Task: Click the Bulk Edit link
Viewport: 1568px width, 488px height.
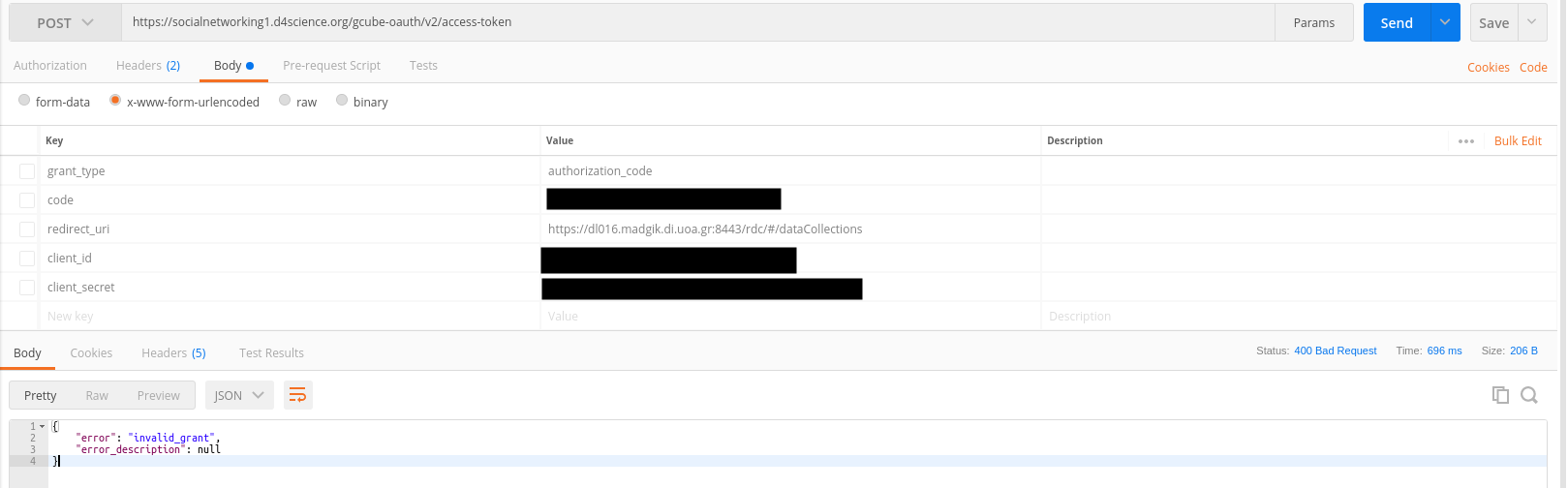Action: (x=1518, y=141)
